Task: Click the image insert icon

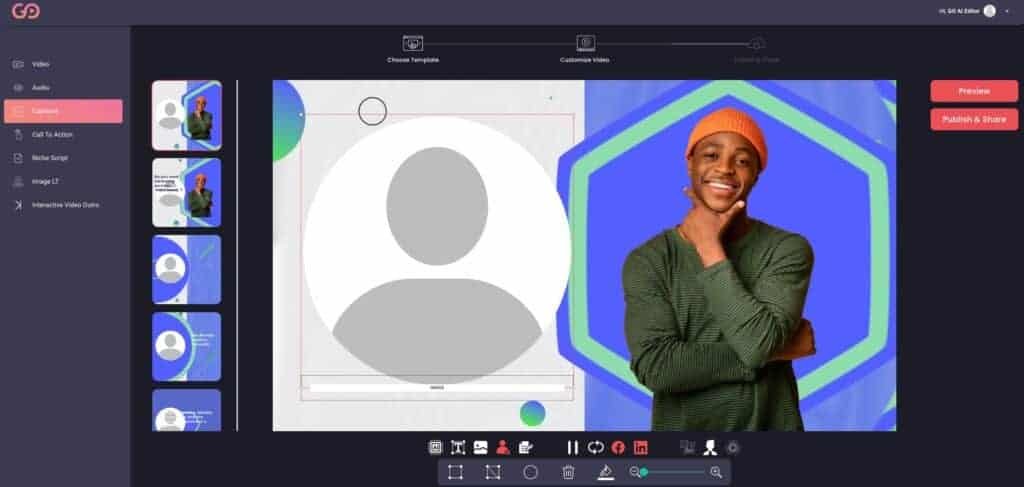Action: coord(481,448)
